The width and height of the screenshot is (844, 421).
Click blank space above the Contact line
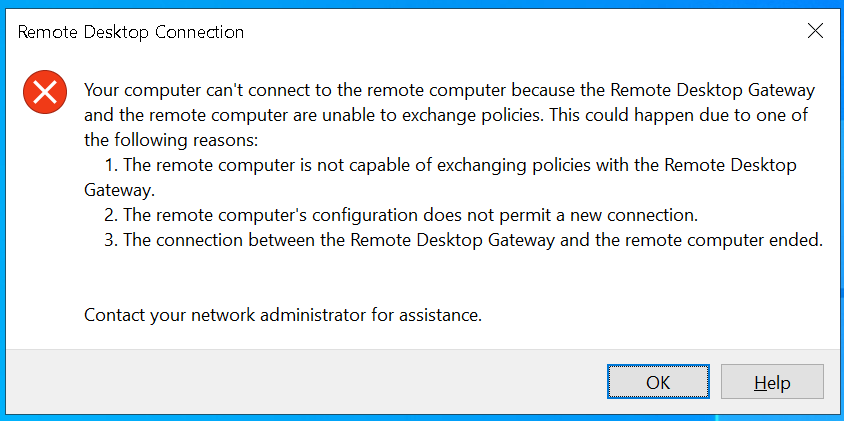[x=400, y=278]
